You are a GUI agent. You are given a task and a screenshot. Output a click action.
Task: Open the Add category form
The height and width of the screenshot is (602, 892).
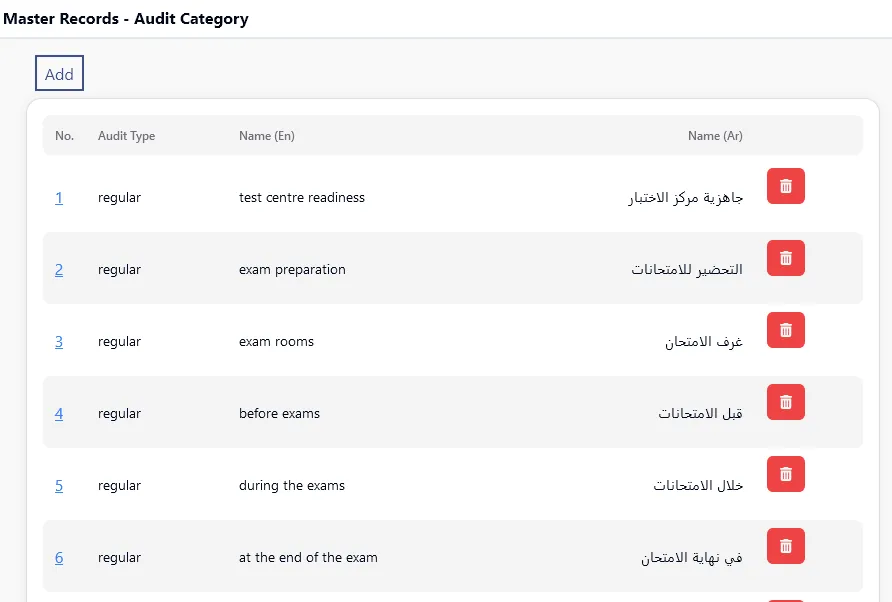pos(59,73)
